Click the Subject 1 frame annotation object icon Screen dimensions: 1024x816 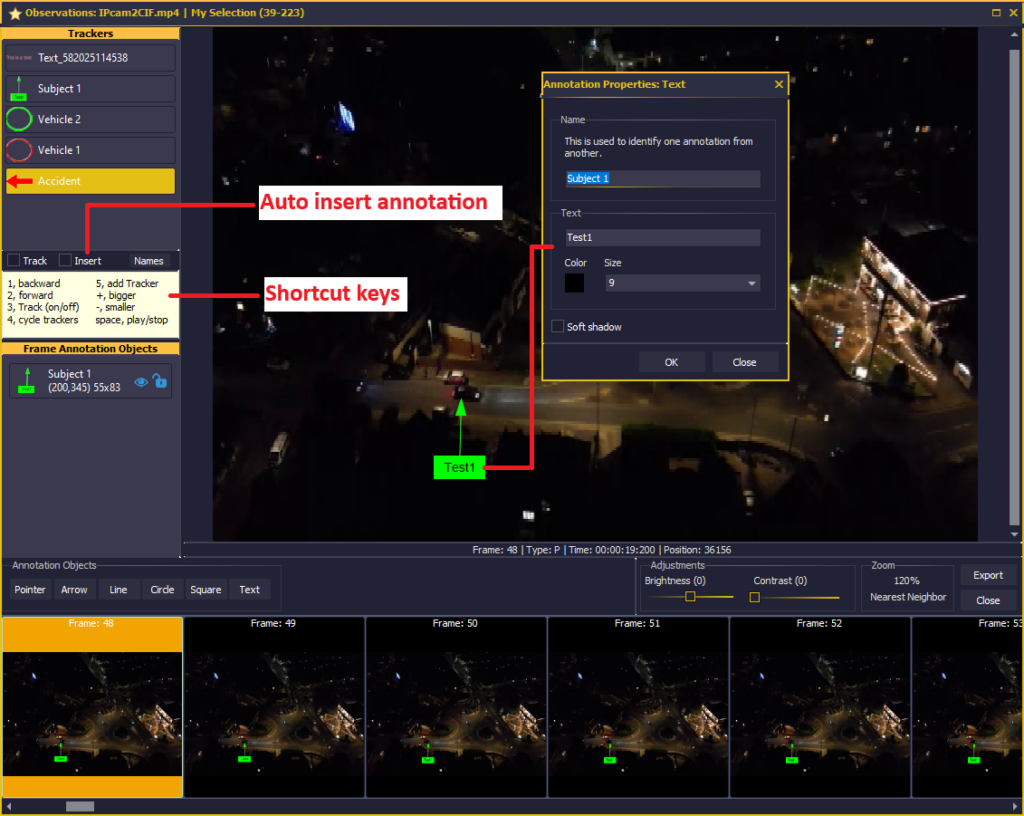pos(27,381)
